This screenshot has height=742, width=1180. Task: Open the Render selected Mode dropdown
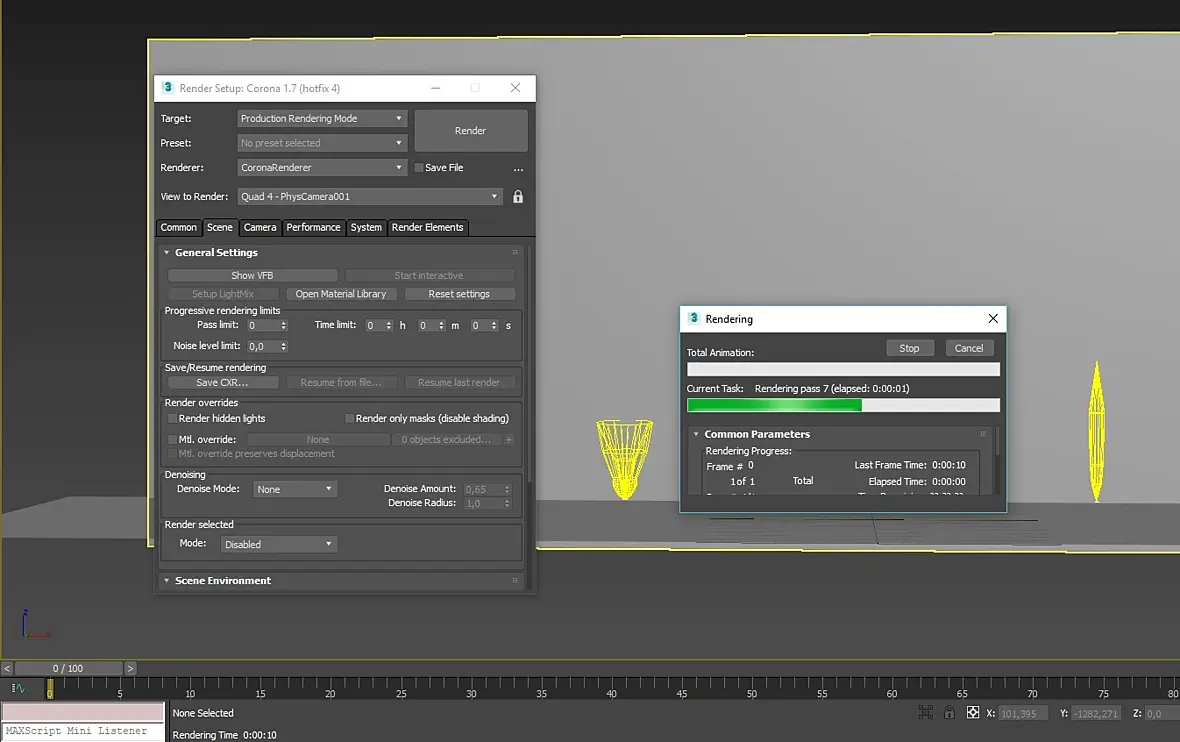(278, 544)
